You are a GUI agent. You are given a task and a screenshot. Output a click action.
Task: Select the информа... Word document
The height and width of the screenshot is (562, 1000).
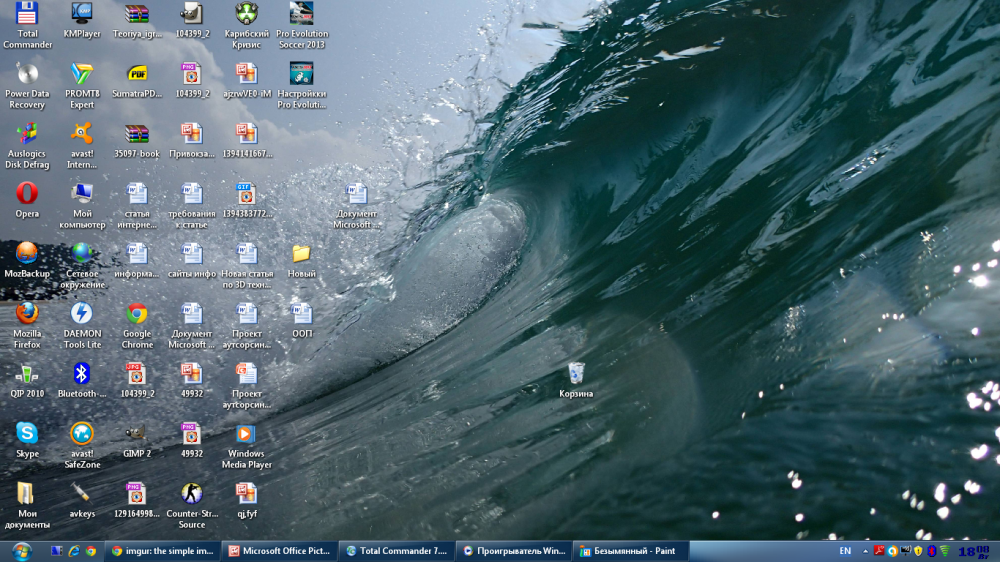(136, 260)
